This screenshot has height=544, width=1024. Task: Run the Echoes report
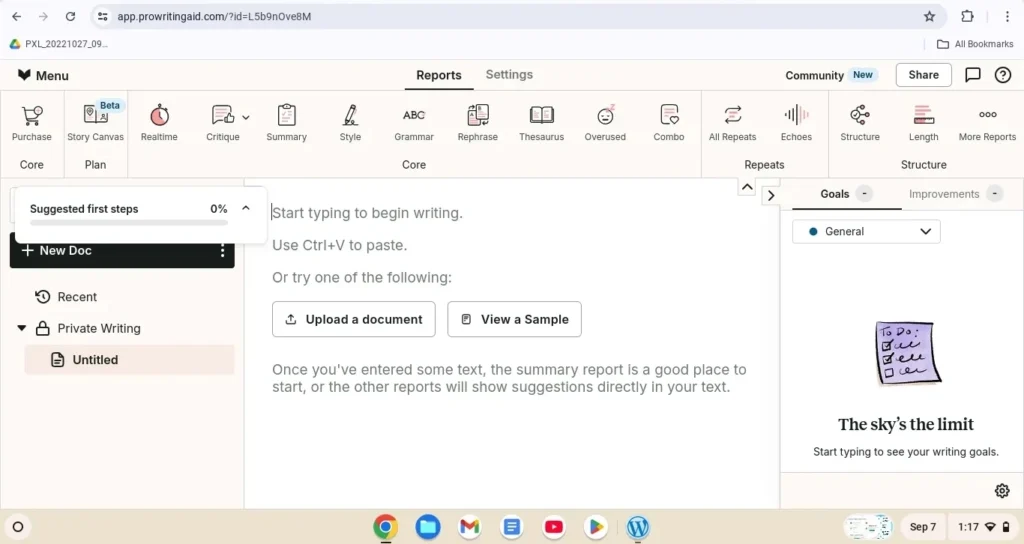point(796,123)
